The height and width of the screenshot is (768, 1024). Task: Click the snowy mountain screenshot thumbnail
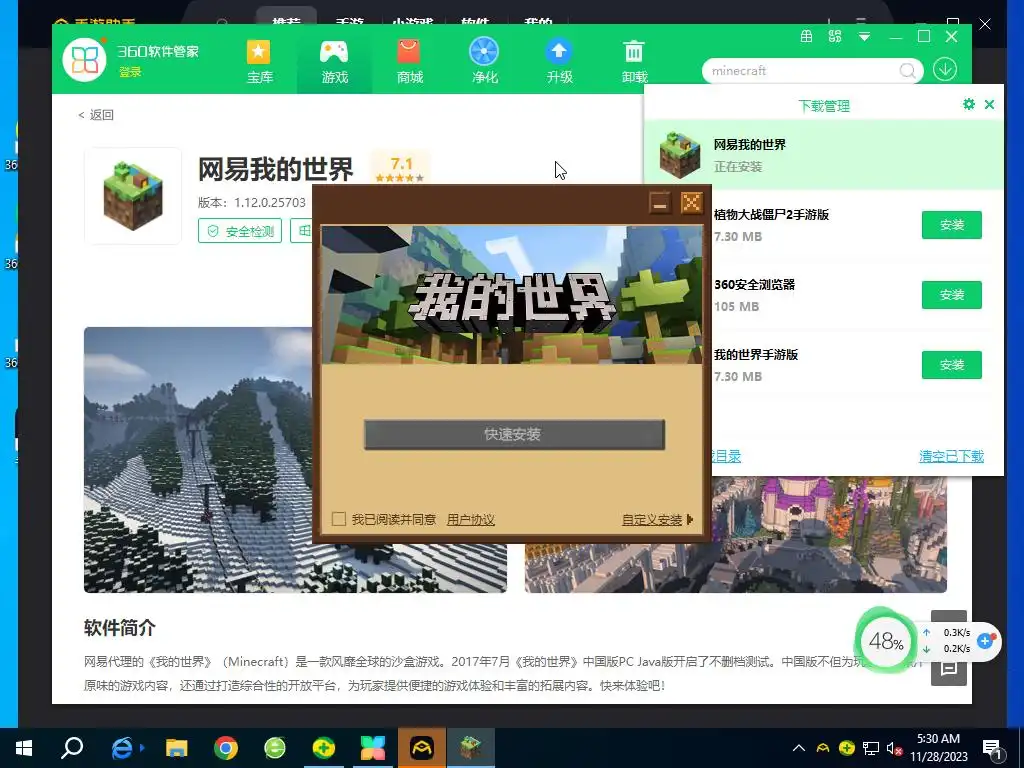coord(199,460)
